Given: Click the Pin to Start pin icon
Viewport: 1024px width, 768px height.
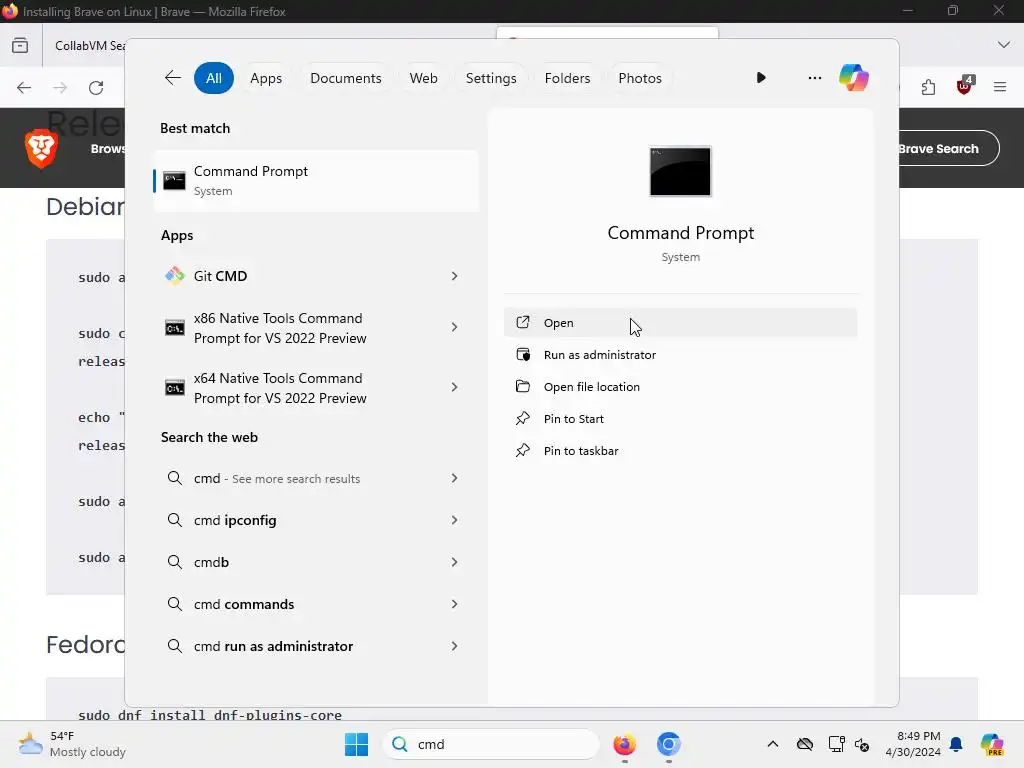Looking at the screenshot, I should point(523,418).
